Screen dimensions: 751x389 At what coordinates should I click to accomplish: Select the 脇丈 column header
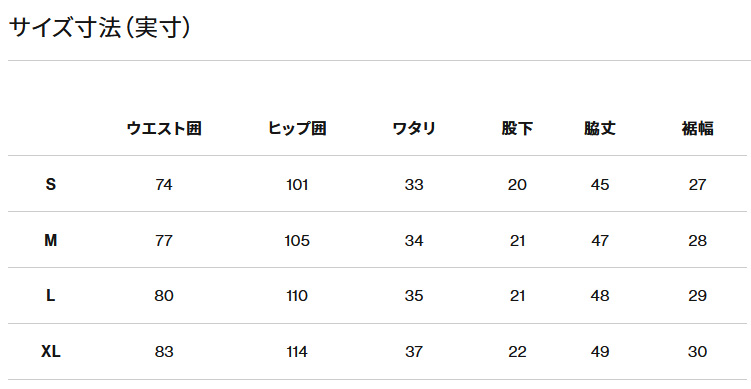[600, 128]
